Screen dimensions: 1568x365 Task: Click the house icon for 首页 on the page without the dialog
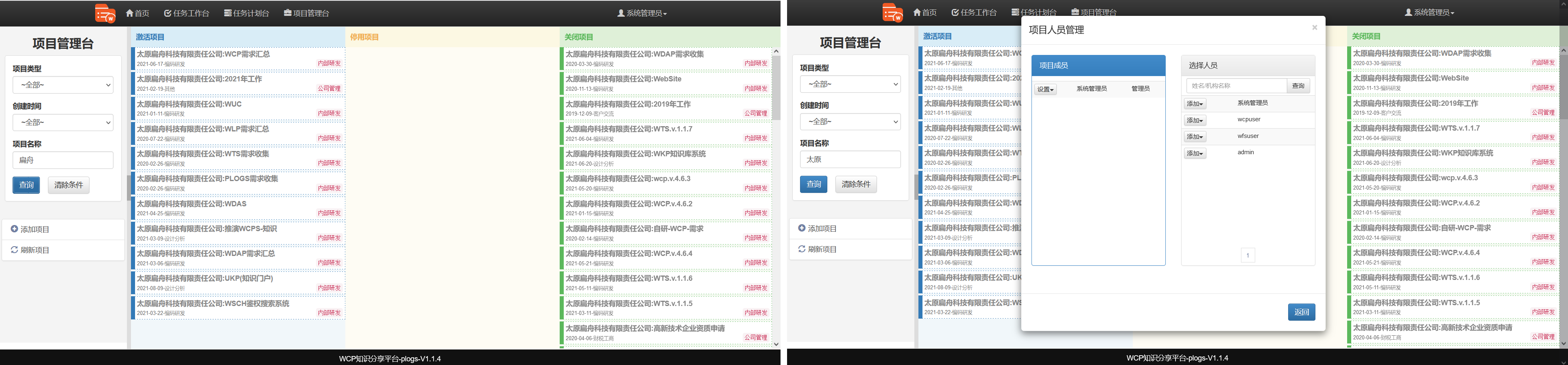pyautogui.click(x=130, y=13)
